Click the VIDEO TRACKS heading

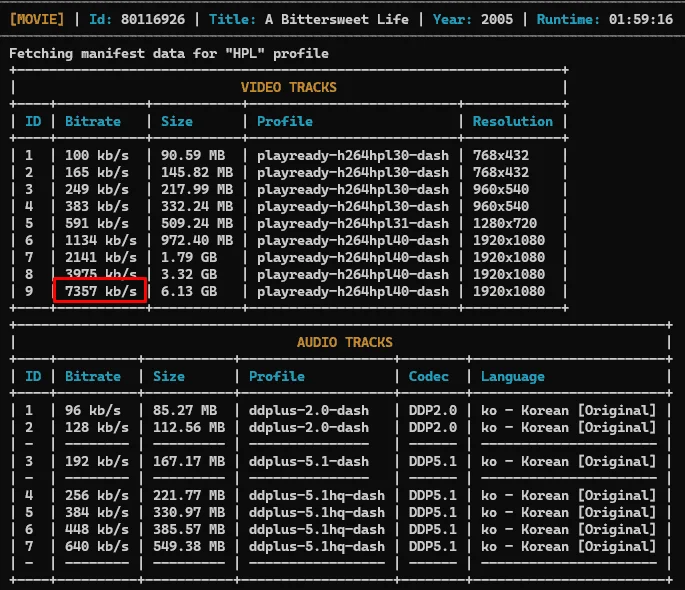(289, 87)
